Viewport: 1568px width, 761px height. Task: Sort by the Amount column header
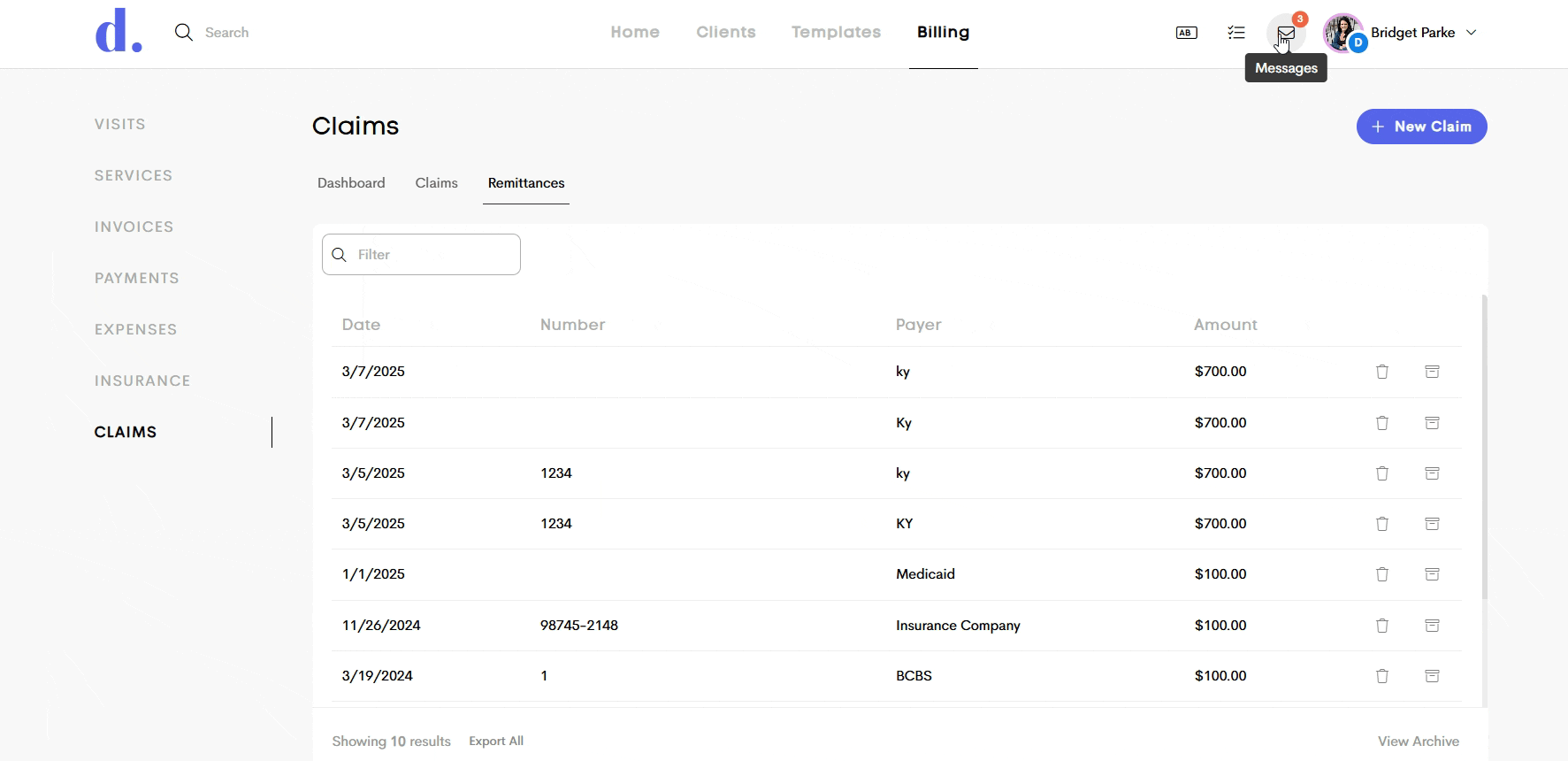[x=1226, y=325]
